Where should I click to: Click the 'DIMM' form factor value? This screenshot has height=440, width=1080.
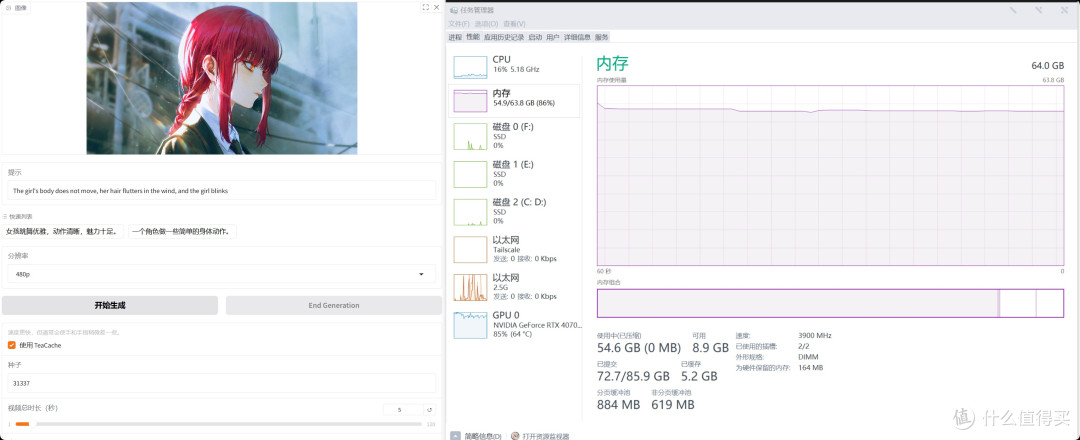coord(809,357)
